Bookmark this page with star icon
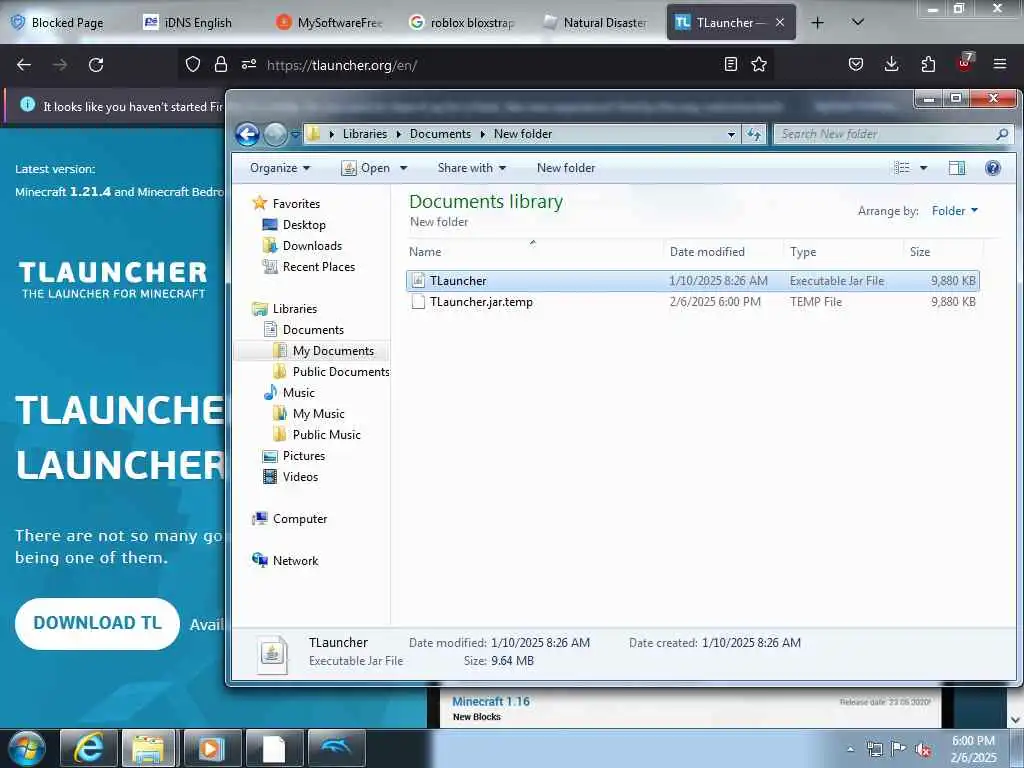Screen dimensions: 1024x768 coord(759,64)
